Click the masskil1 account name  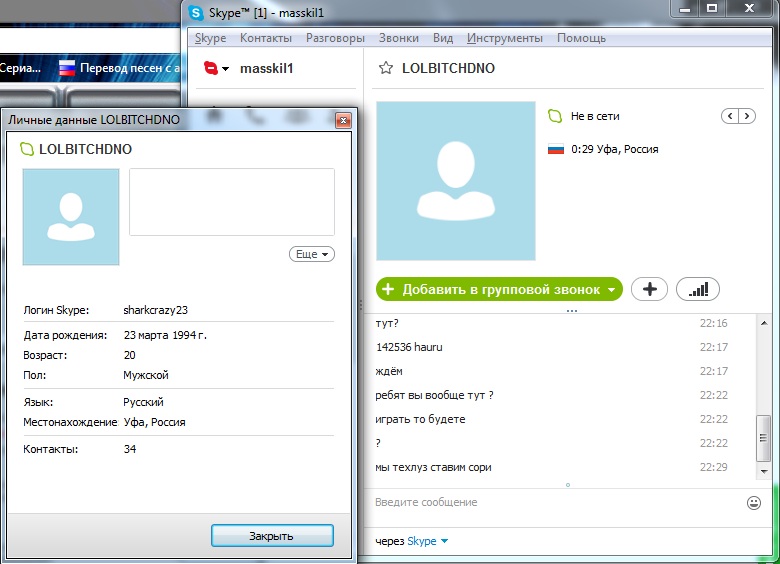click(x=266, y=68)
